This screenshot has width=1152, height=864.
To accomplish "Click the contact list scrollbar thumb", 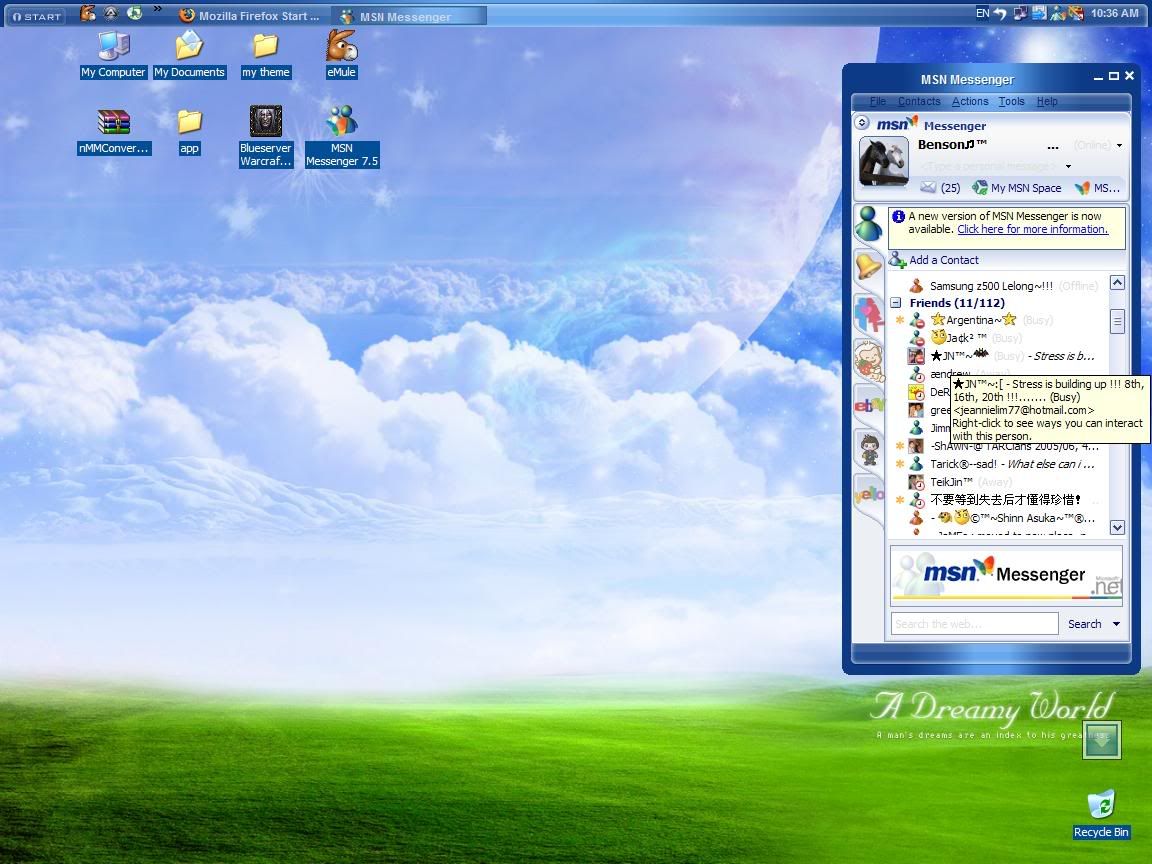I will click(1117, 321).
